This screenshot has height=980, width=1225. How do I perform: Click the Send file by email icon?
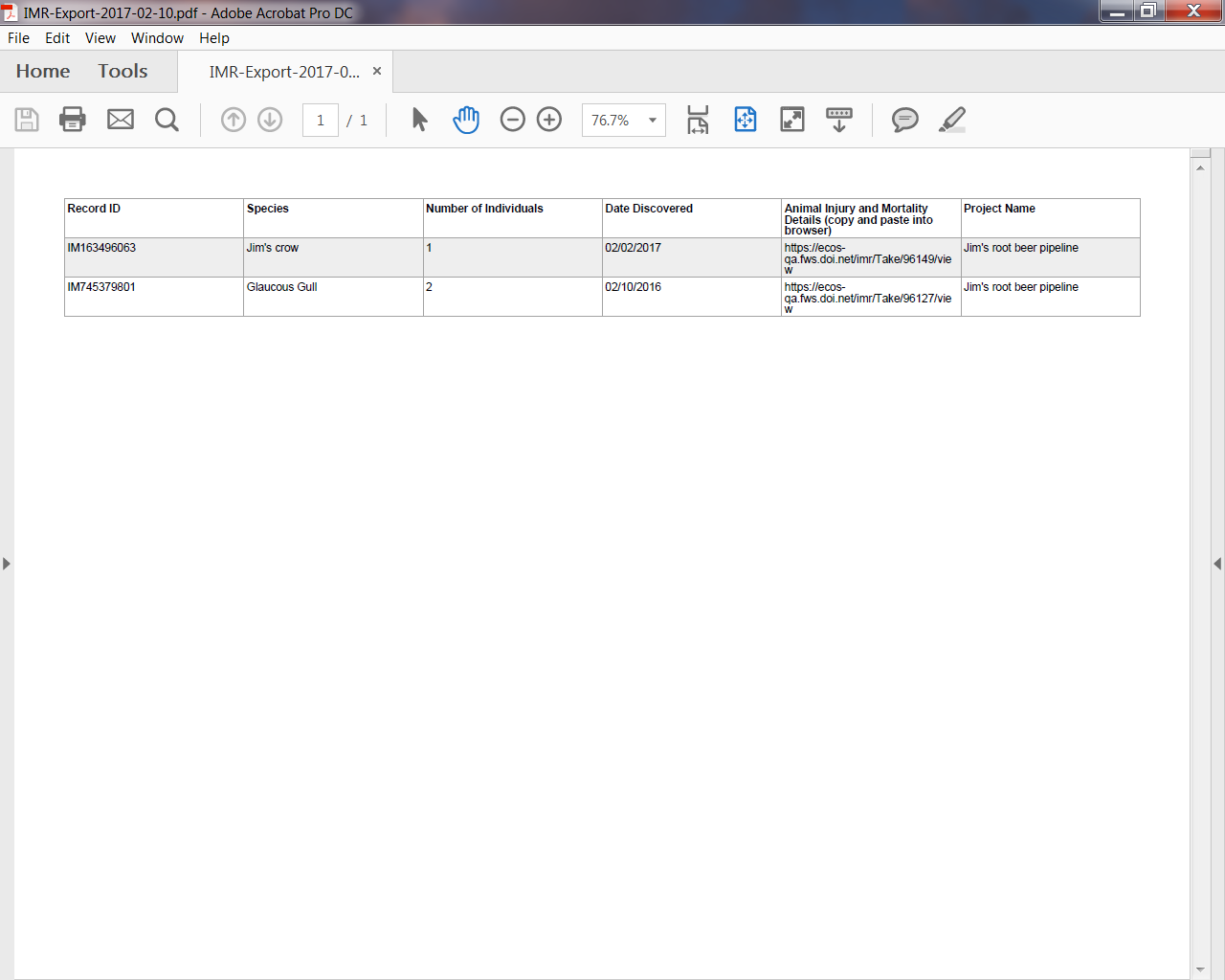pos(121,120)
